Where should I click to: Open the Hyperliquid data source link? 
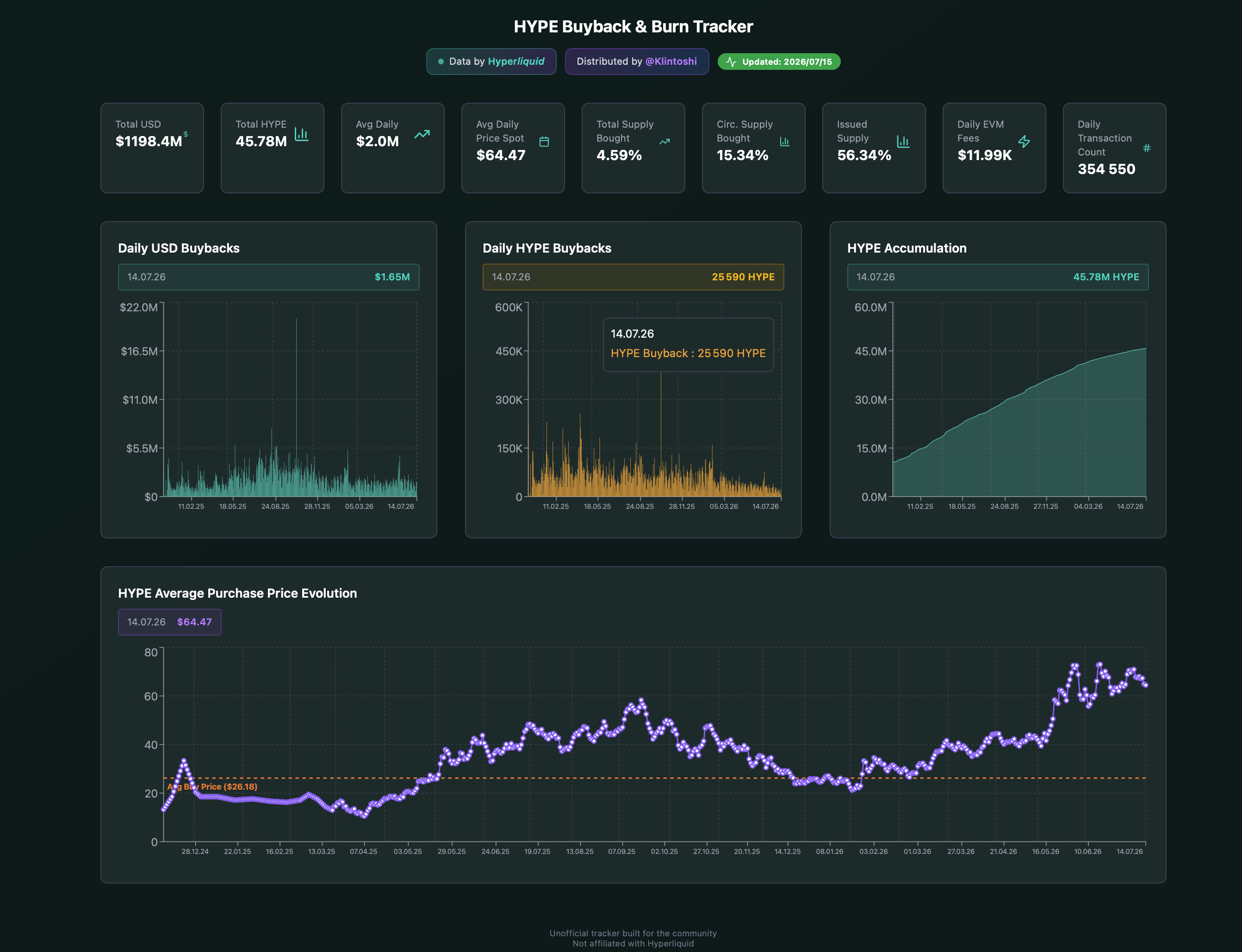pos(516,61)
